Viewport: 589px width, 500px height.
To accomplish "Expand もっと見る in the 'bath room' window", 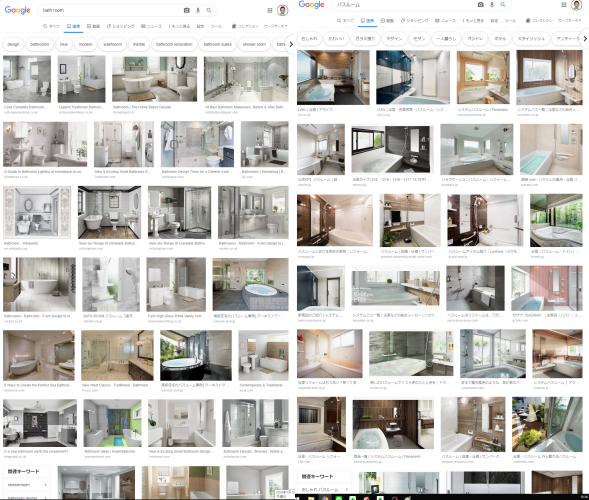I will pyautogui.click(x=179, y=26).
